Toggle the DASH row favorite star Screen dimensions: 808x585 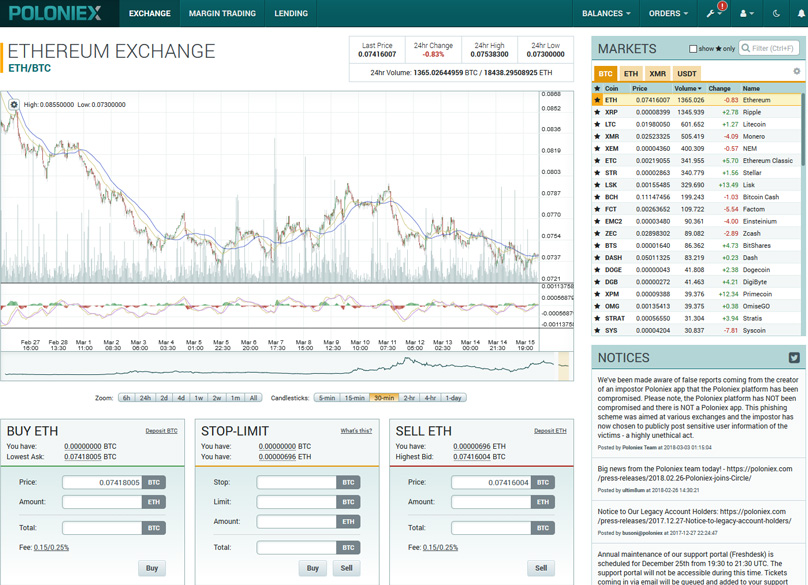click(597, 257)
